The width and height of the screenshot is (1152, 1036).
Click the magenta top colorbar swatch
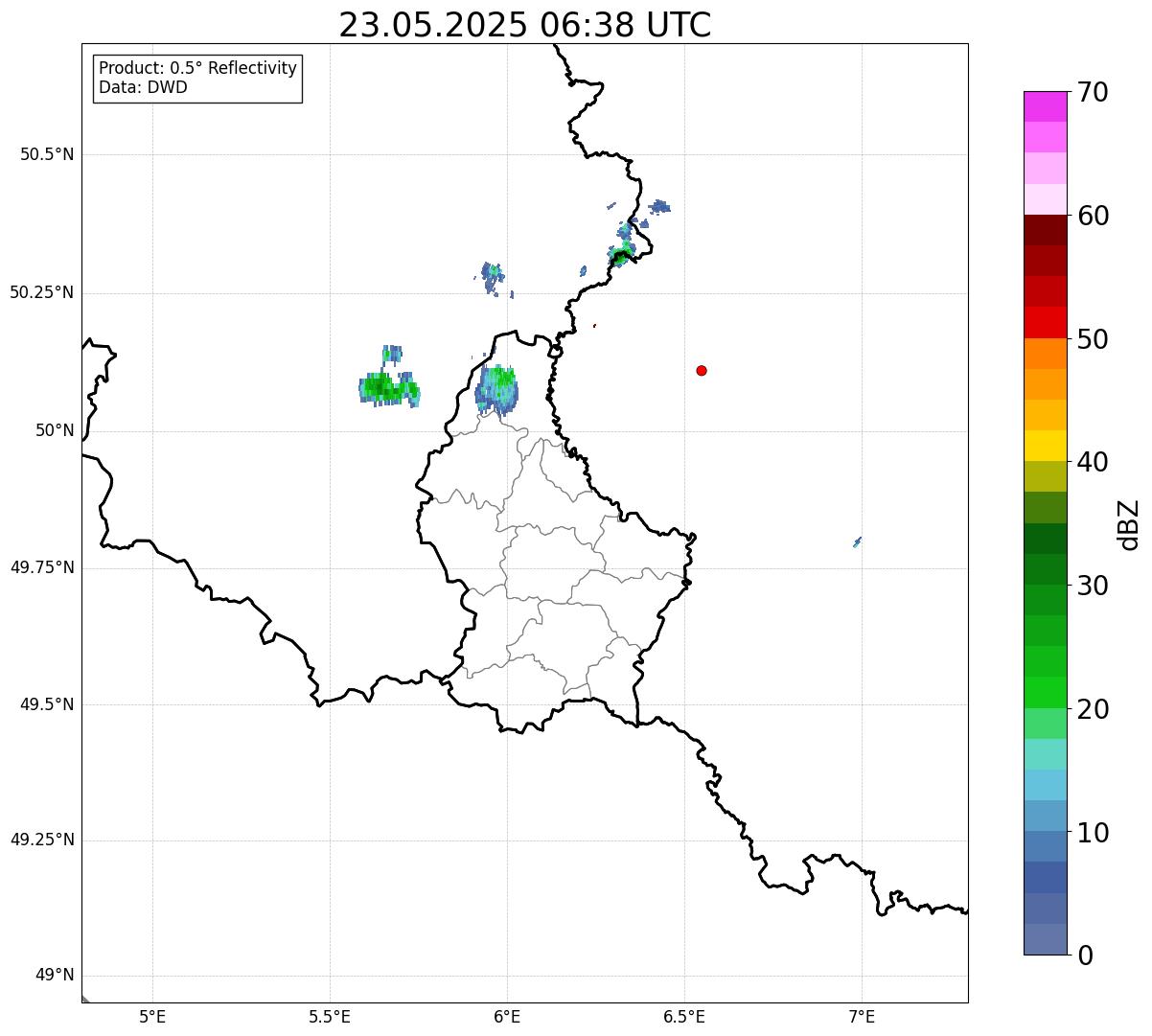[x=1045, y=106]
